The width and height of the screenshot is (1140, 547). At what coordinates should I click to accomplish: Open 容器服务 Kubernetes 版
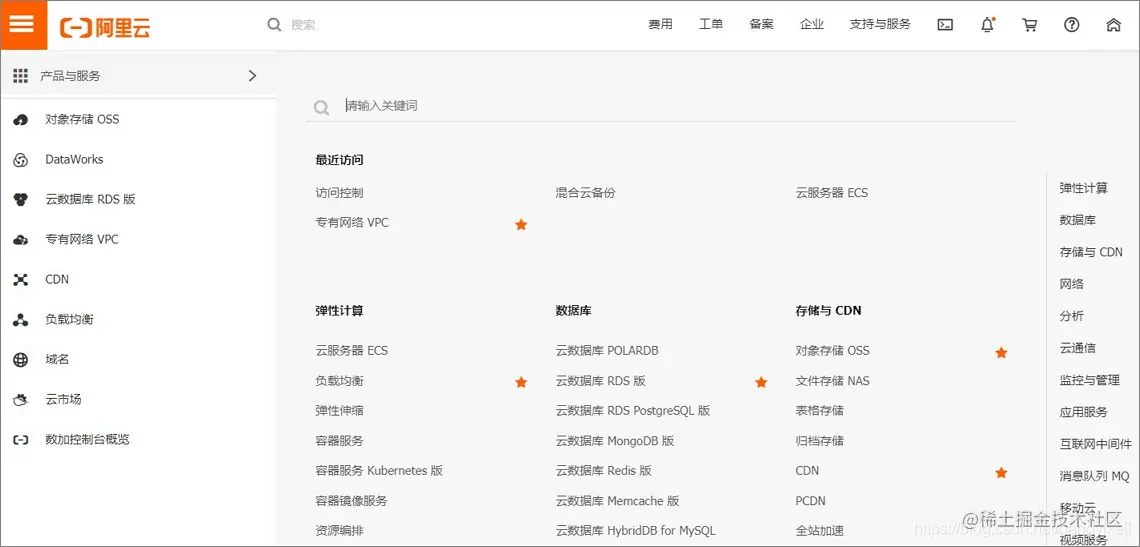379,471
